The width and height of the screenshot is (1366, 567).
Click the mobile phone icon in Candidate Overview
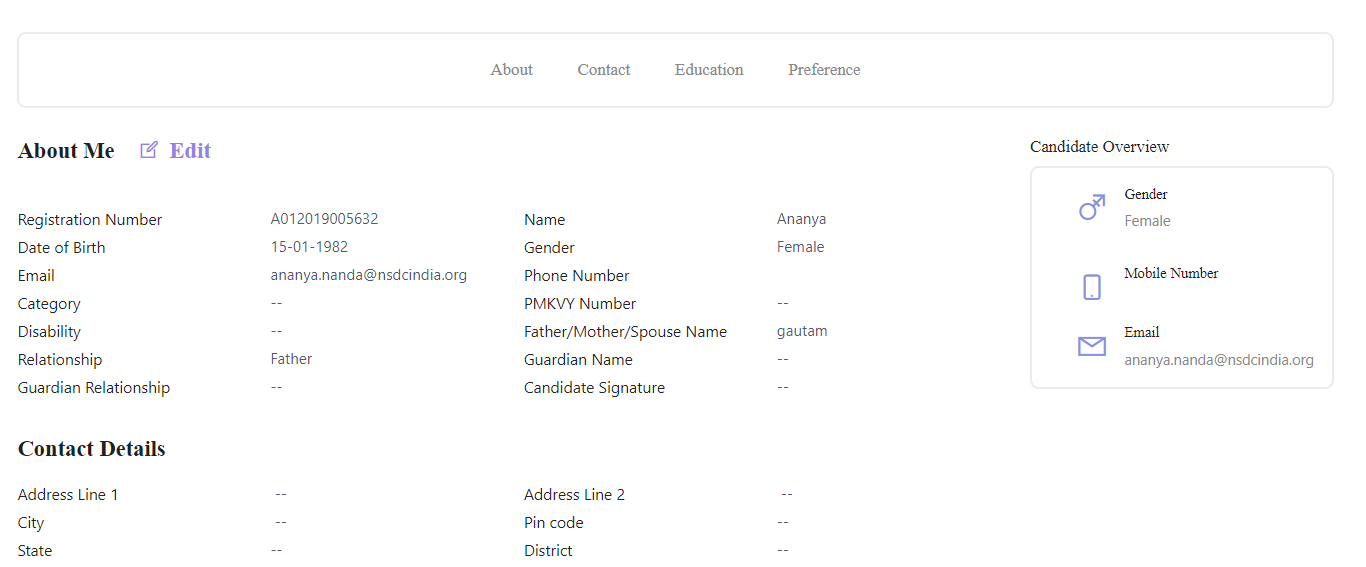(x=1091, y=287)
